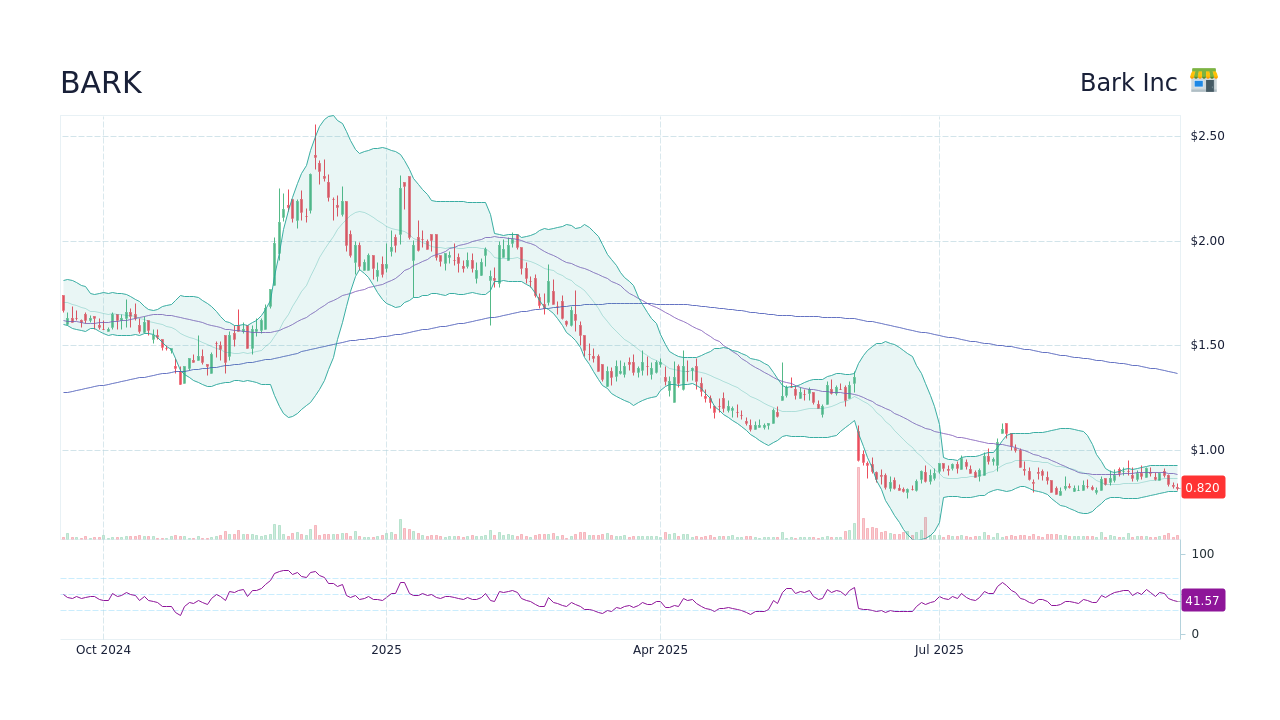Click the storefront emoji next to Bark Inc

(1204, 80)
